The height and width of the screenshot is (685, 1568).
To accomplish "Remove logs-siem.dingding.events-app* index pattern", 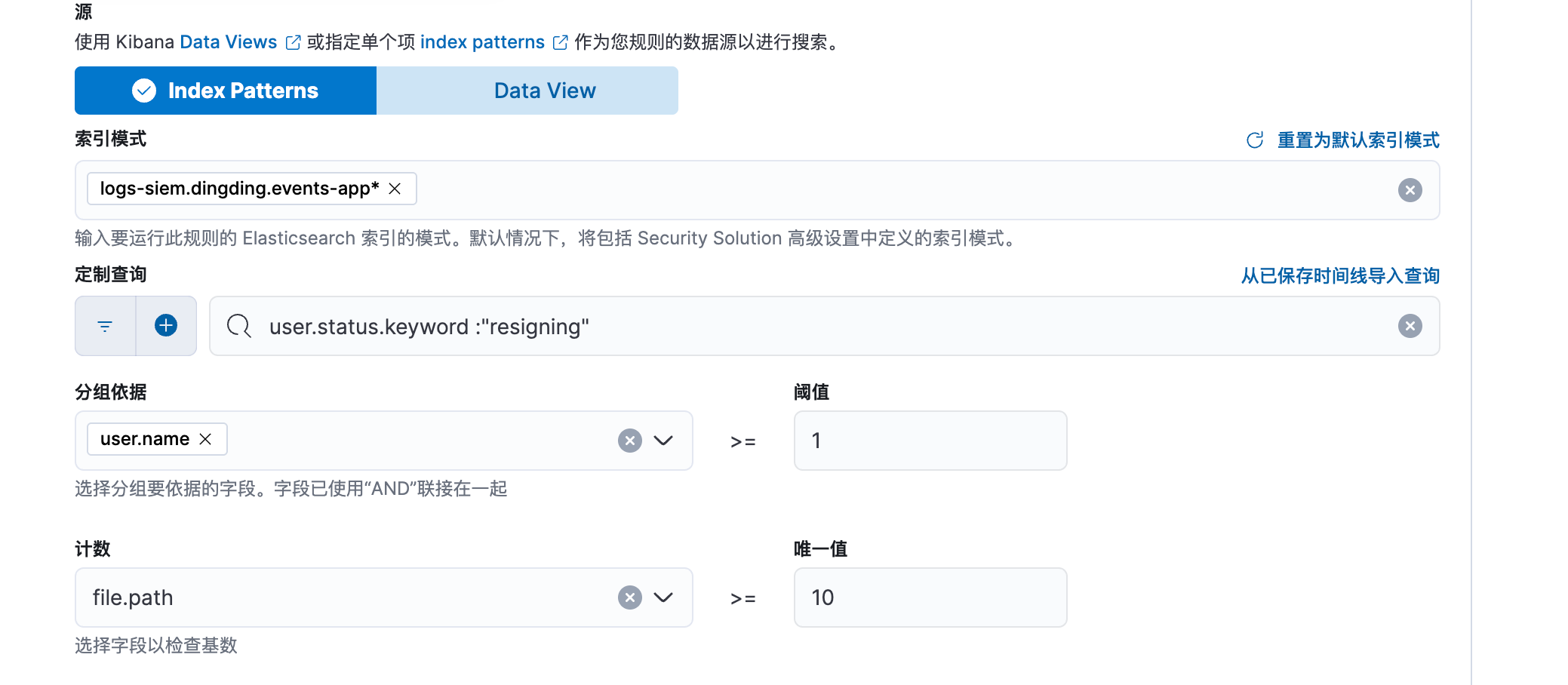I will tap(395, 189).
